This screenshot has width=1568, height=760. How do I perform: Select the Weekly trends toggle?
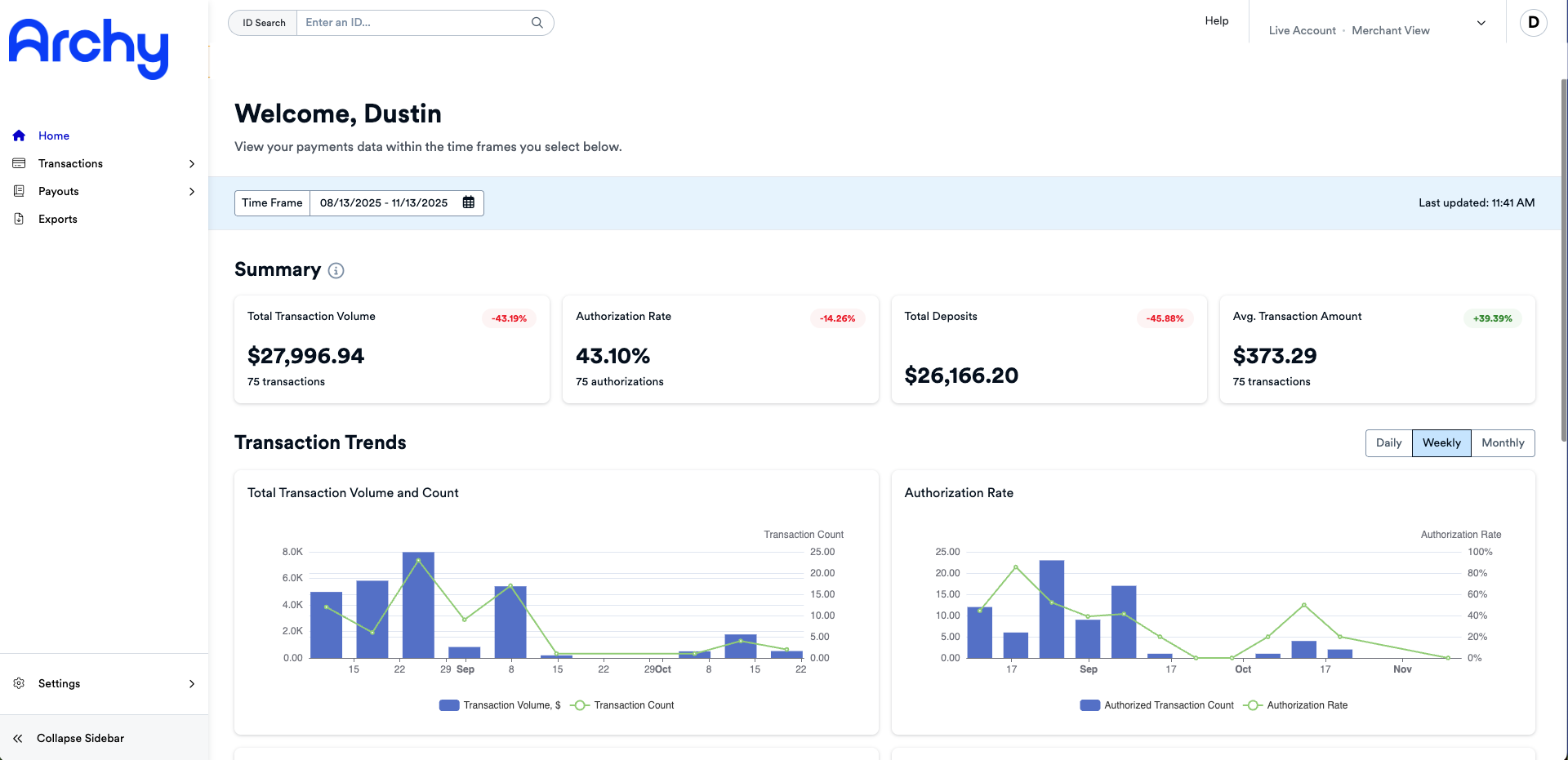click(1441, 442)
